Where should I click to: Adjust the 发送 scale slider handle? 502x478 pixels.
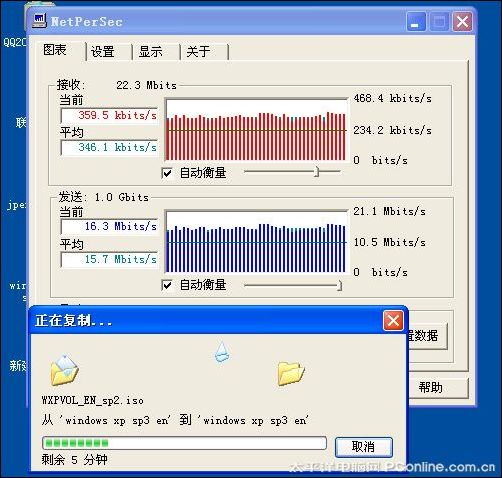tap(339, 285)
